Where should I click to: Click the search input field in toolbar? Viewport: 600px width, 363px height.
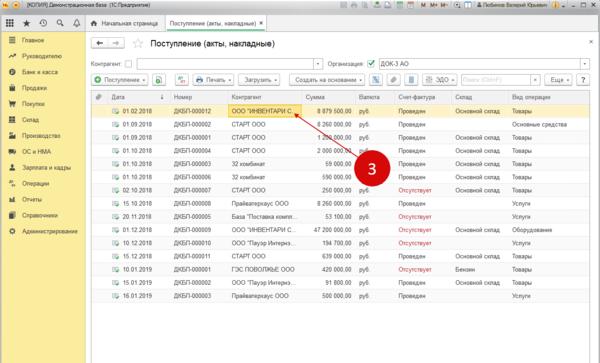(x=496, y=80)
